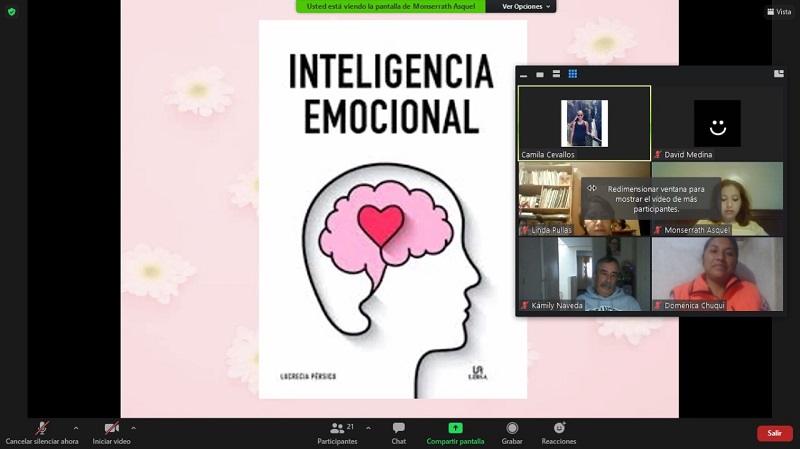This screenshot has width=800, height=449.
Task: Start recording with Grabar
Action: tap(512, 434)
